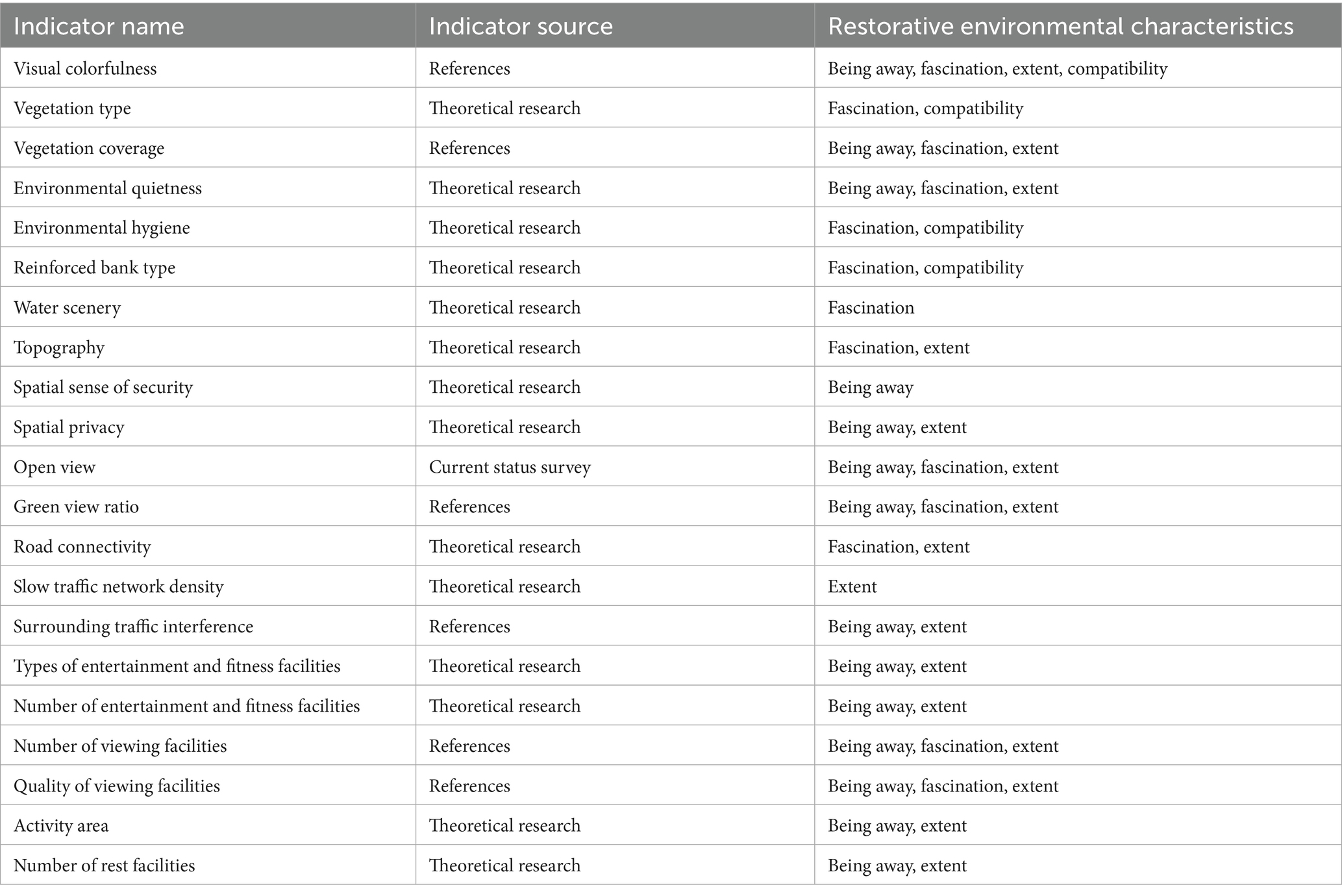Click the 'Spatial sense of security' cell
Viewport: 1342px width, 896px height.
pyautogui.click(x=103, y=388)
